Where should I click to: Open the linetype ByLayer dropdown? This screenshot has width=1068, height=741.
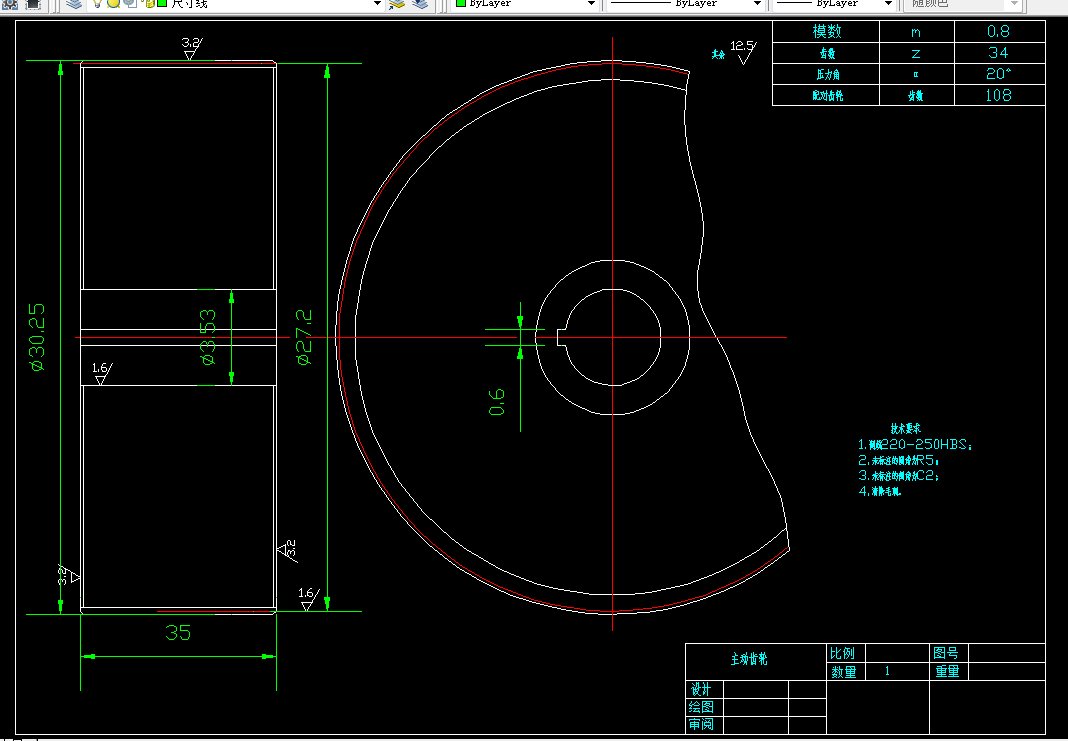757,3
